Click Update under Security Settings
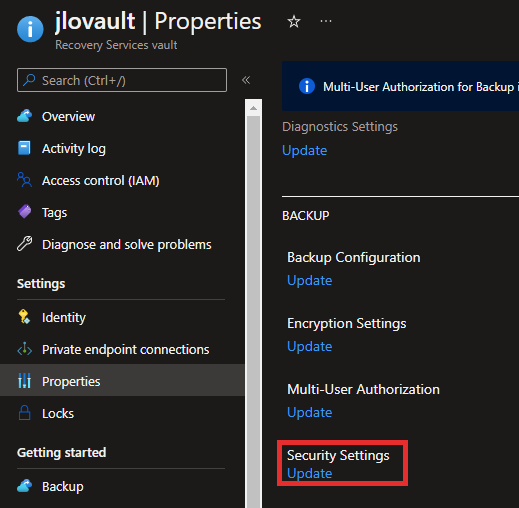 (309, 473)
